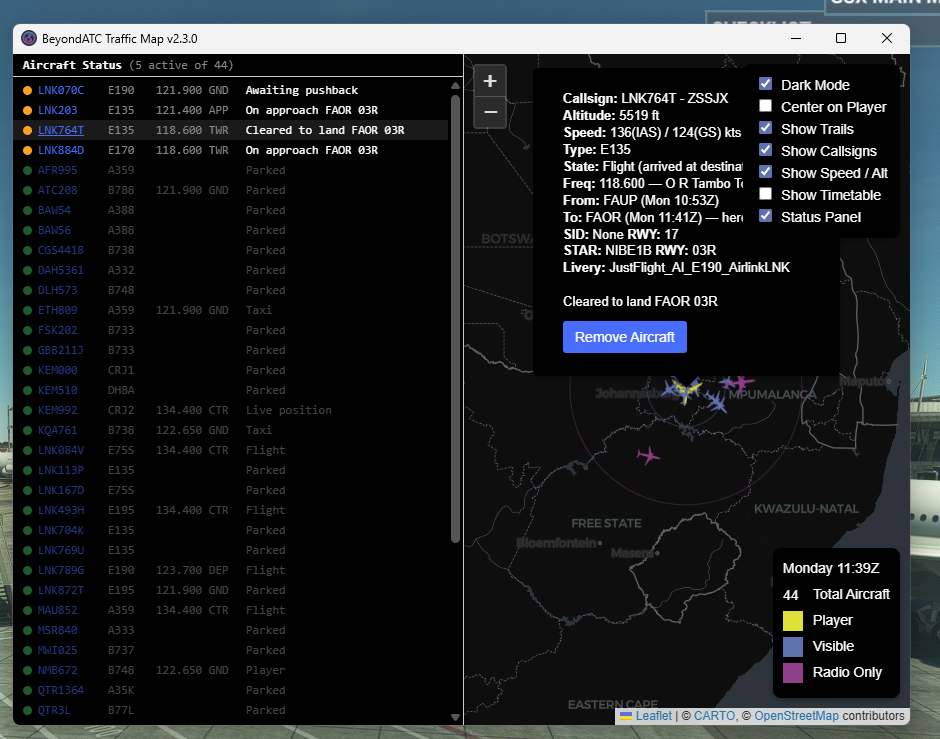Select aircraft KEM000 in status list
940x739 pixels.
tap(58, 370)
